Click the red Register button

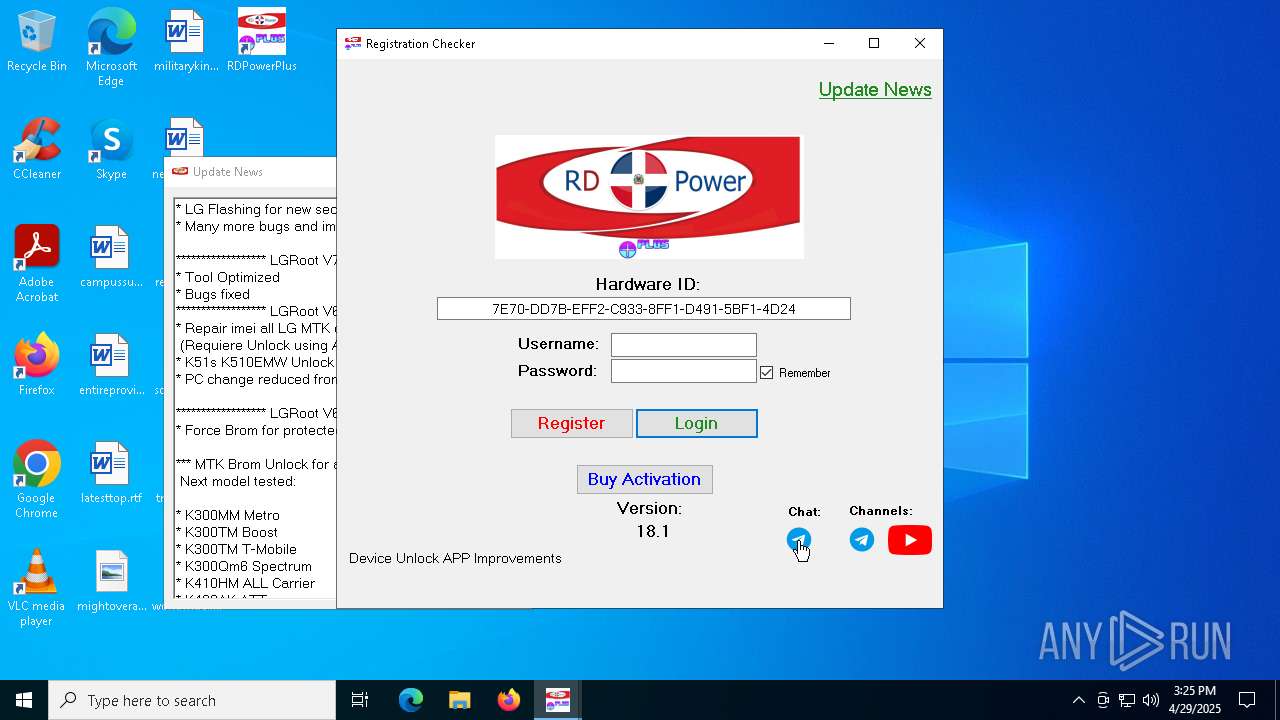(571, 423)
